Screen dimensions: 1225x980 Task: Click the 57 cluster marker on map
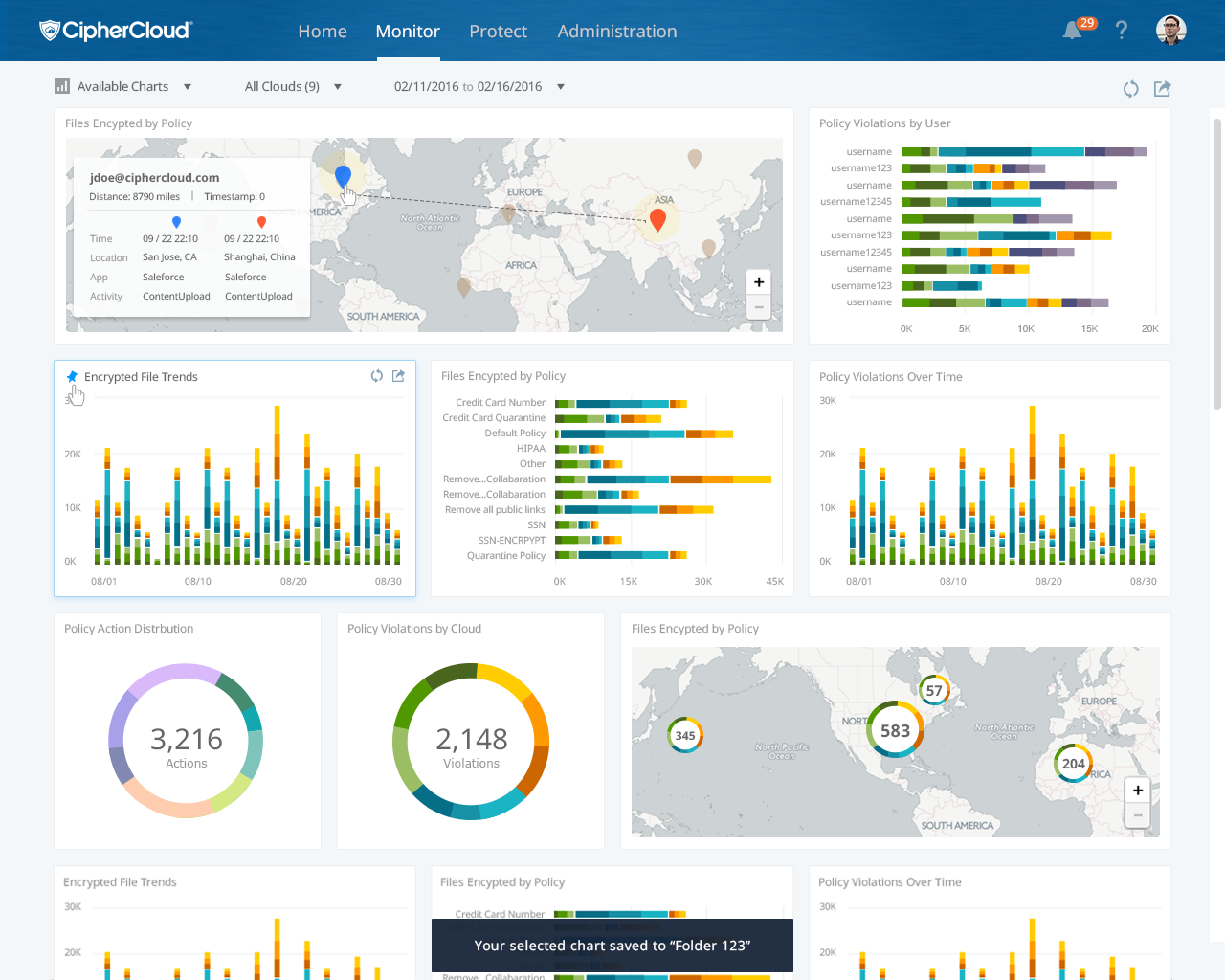[934, 690]
